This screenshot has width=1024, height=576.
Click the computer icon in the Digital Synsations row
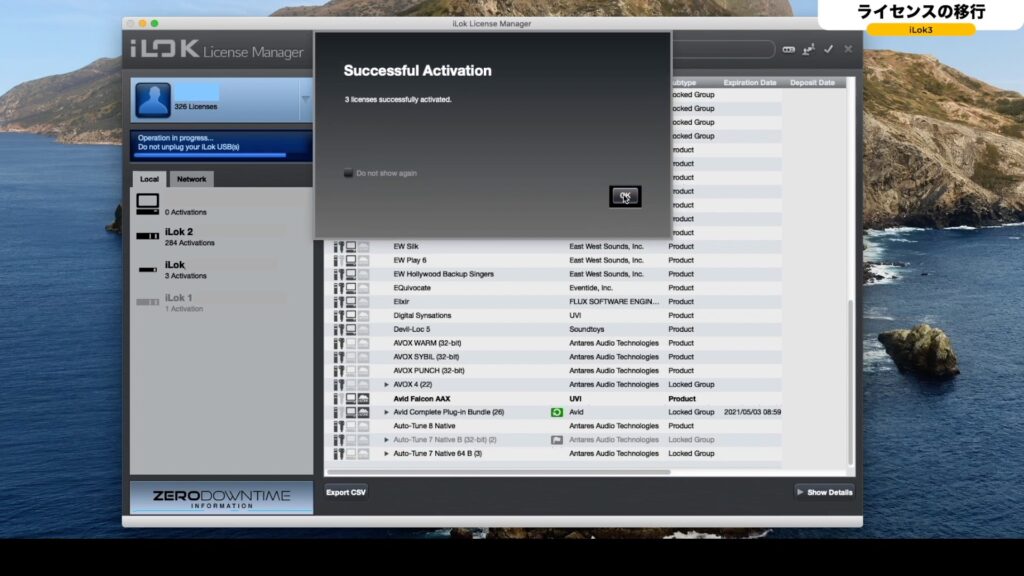point(351,315)
